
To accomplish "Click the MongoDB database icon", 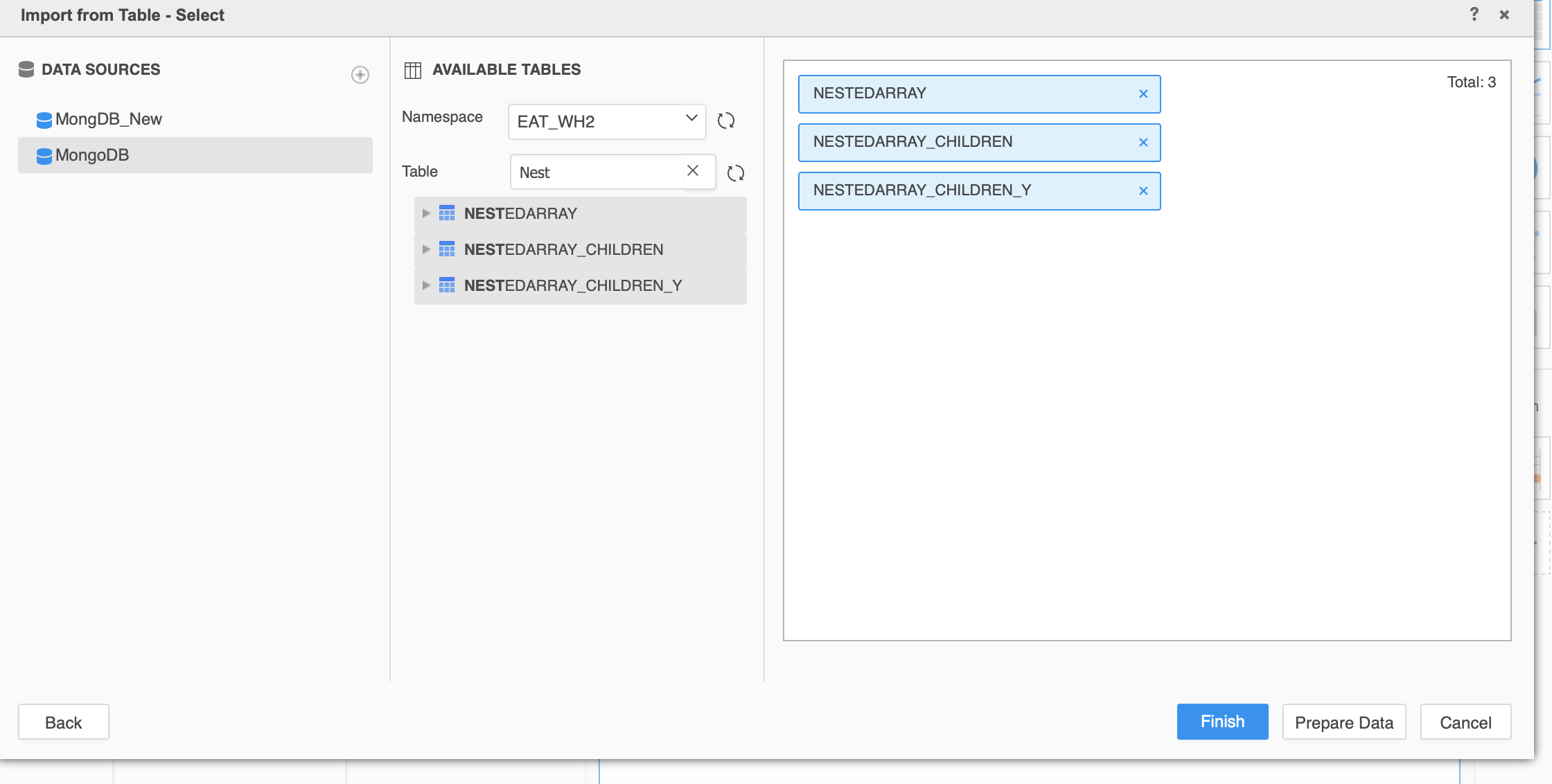I will tap(44, 156).
